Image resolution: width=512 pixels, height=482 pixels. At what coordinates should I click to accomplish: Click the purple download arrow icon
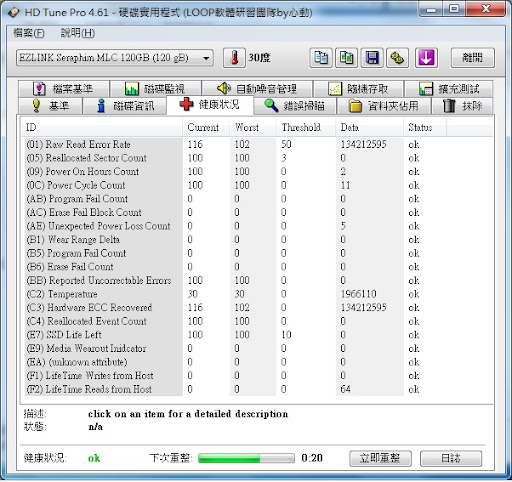426,58
